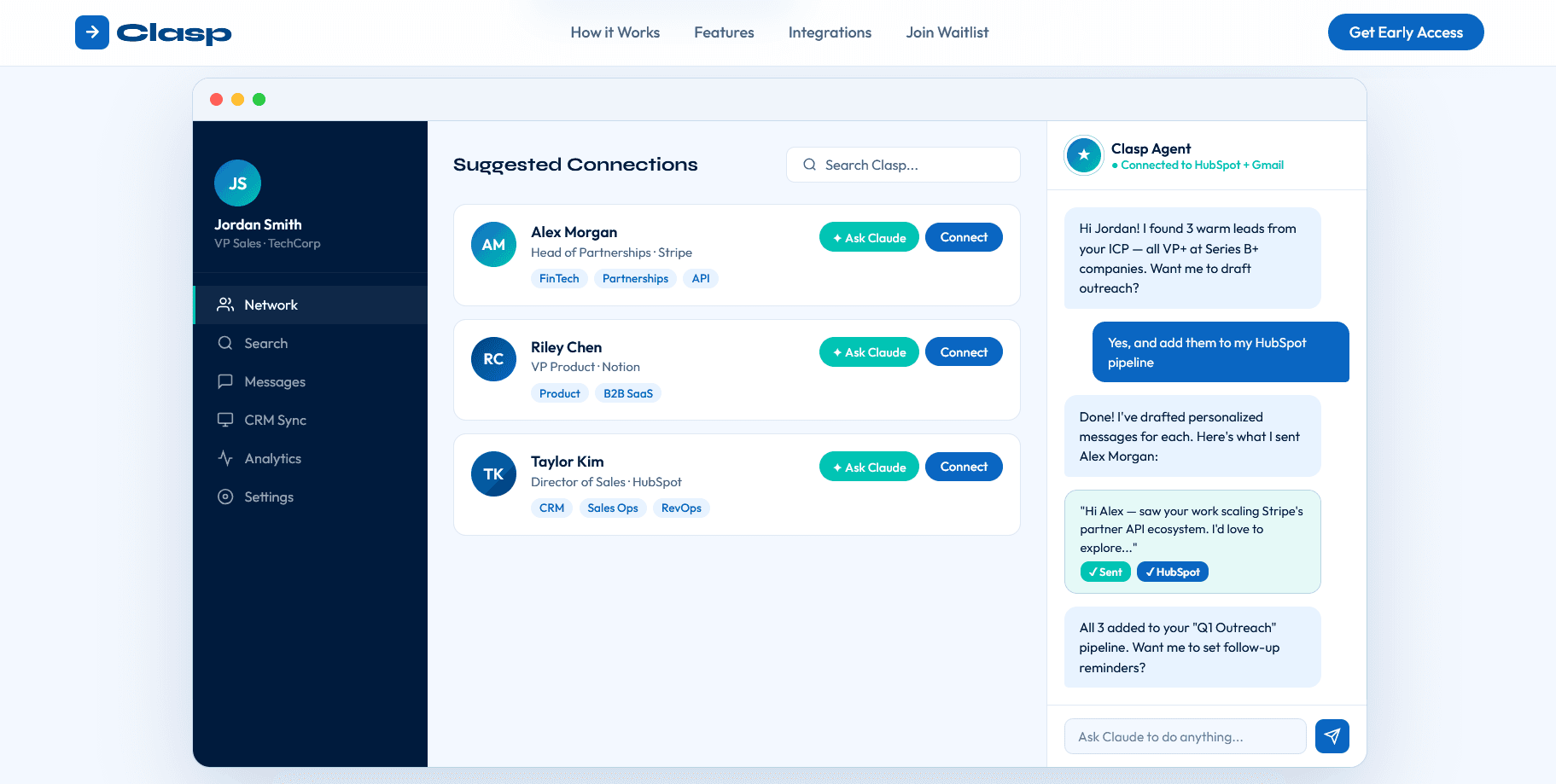
Task: Click the RevOps tag on Taylor Kim
Action: (x=681, y=508)
